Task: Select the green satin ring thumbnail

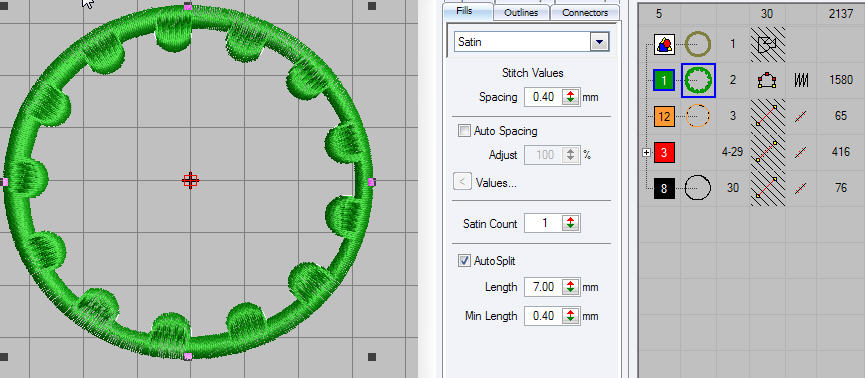Action: click(698, 81)
